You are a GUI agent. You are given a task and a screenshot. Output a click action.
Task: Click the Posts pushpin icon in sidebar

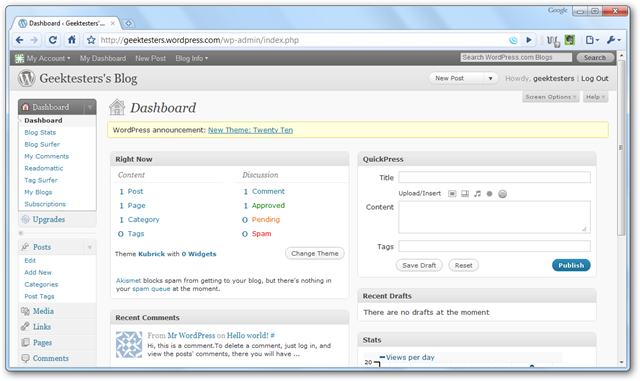tap(25, 247)
